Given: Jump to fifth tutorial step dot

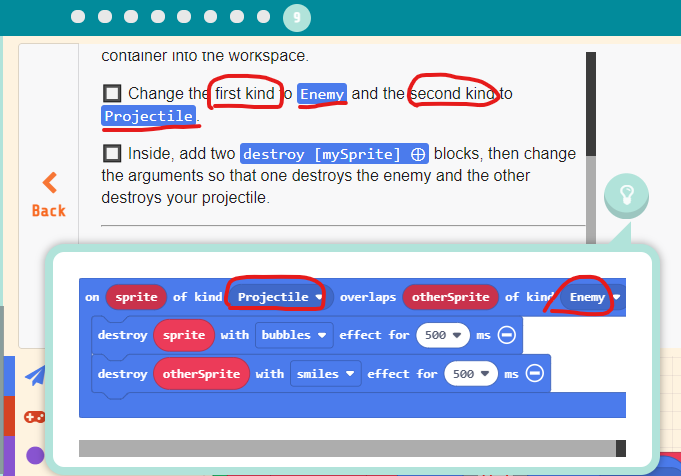Looking at the screenshot, I should [184, 17].
